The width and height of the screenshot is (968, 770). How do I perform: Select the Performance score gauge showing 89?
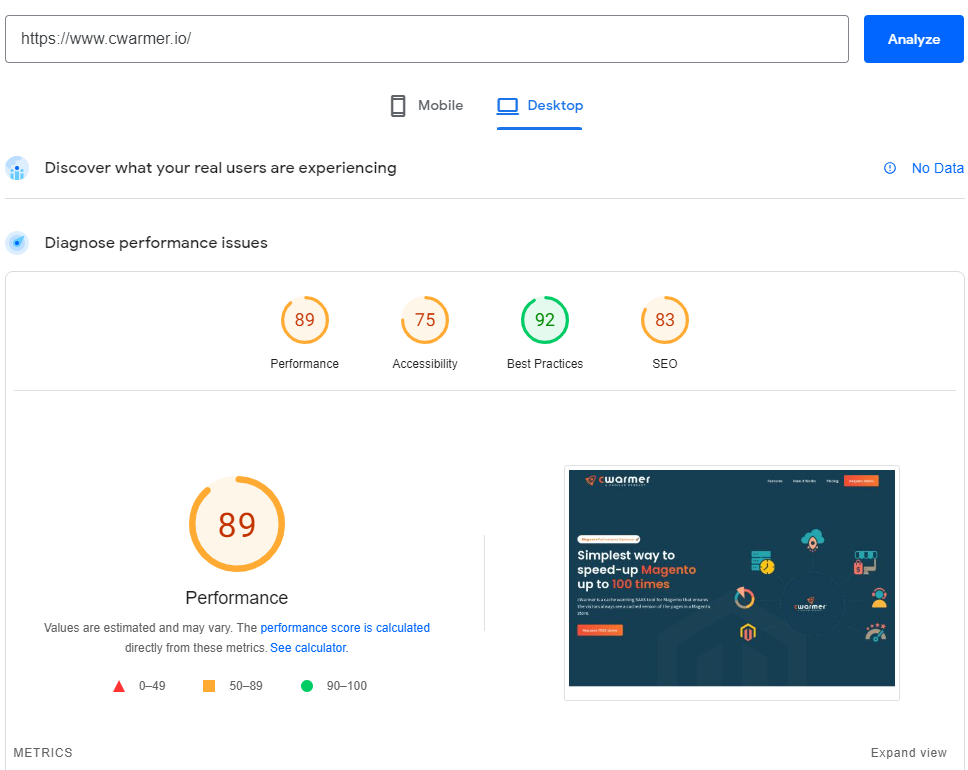[x=304, y=319]
